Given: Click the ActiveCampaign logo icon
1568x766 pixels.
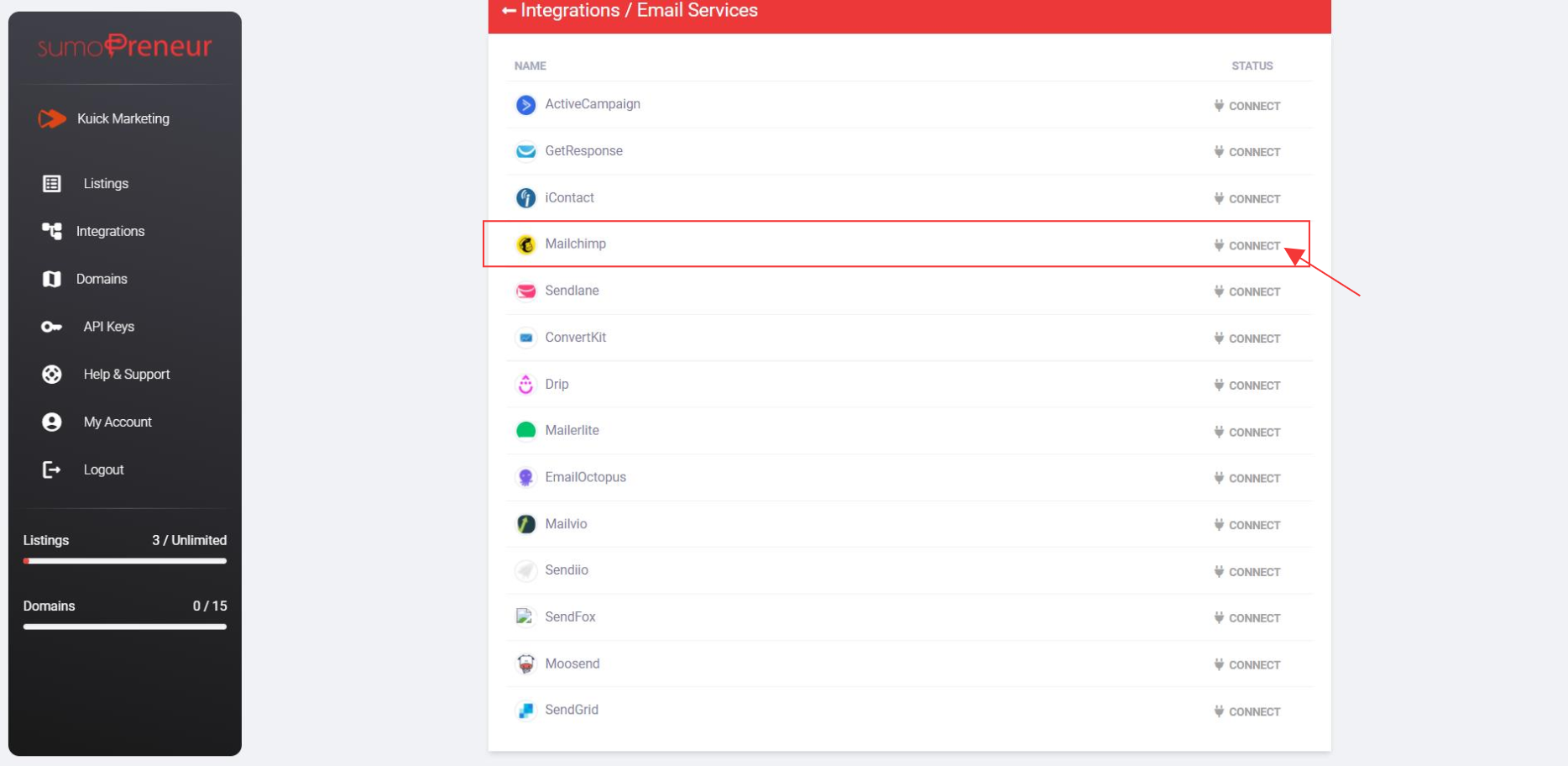Looking at the screenshot, I should 526,105.
